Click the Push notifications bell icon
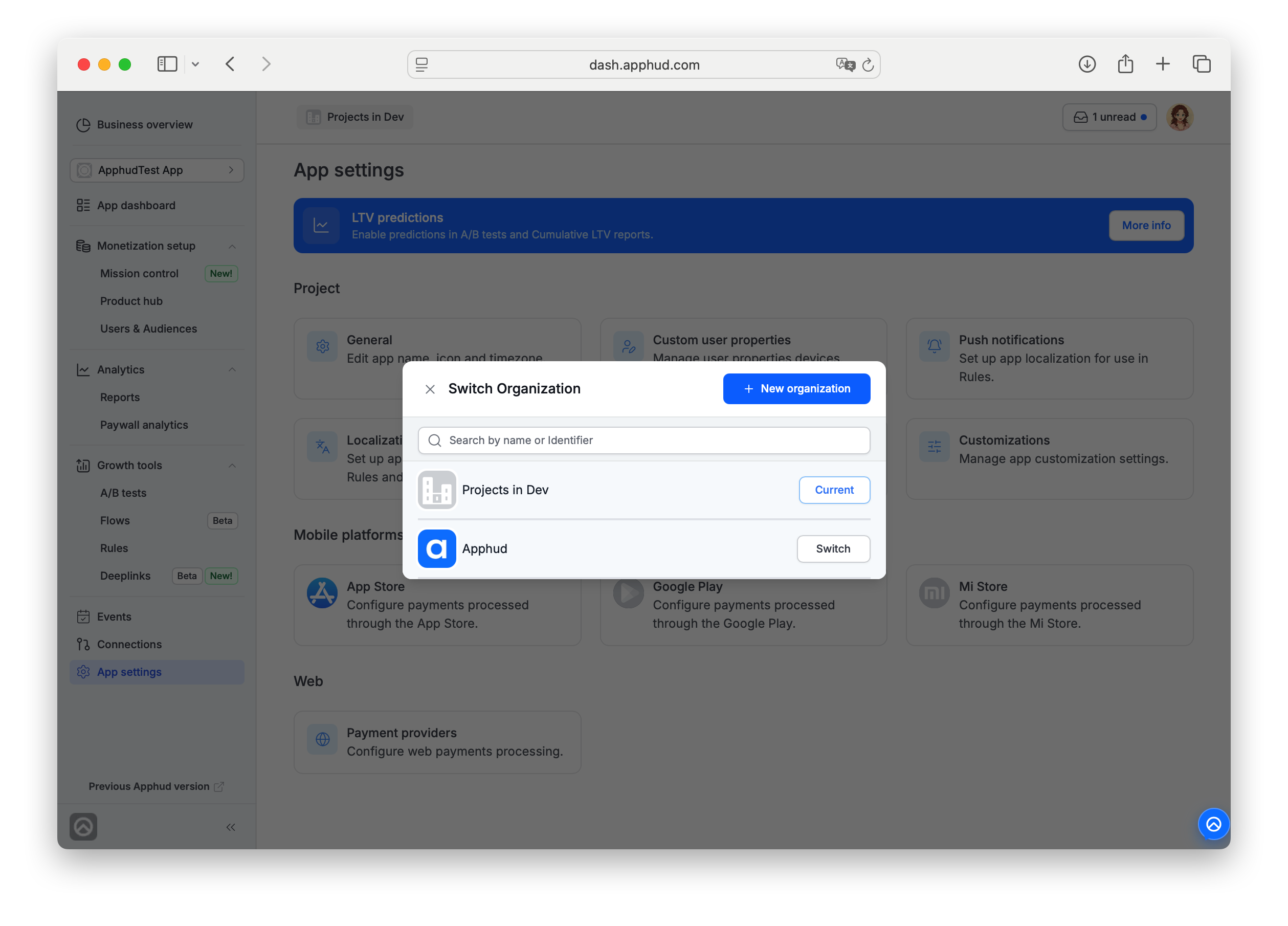Screen dimensions: 1288x926 [x=934, y=346]
